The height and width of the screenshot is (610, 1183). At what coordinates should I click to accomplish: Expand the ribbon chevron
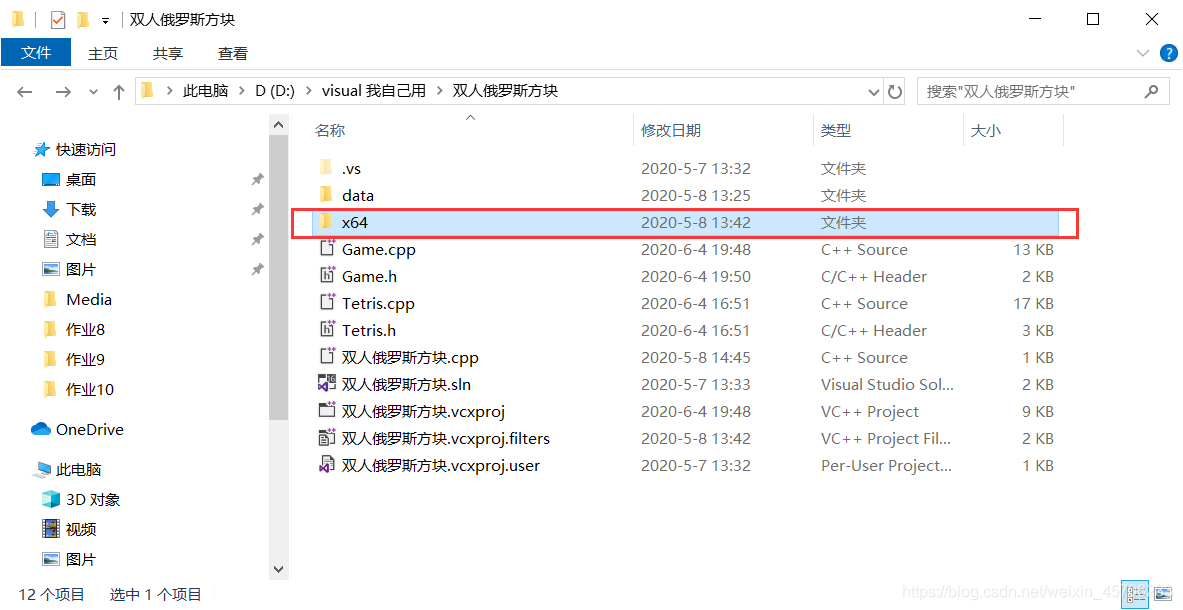tap(1143, 54)
